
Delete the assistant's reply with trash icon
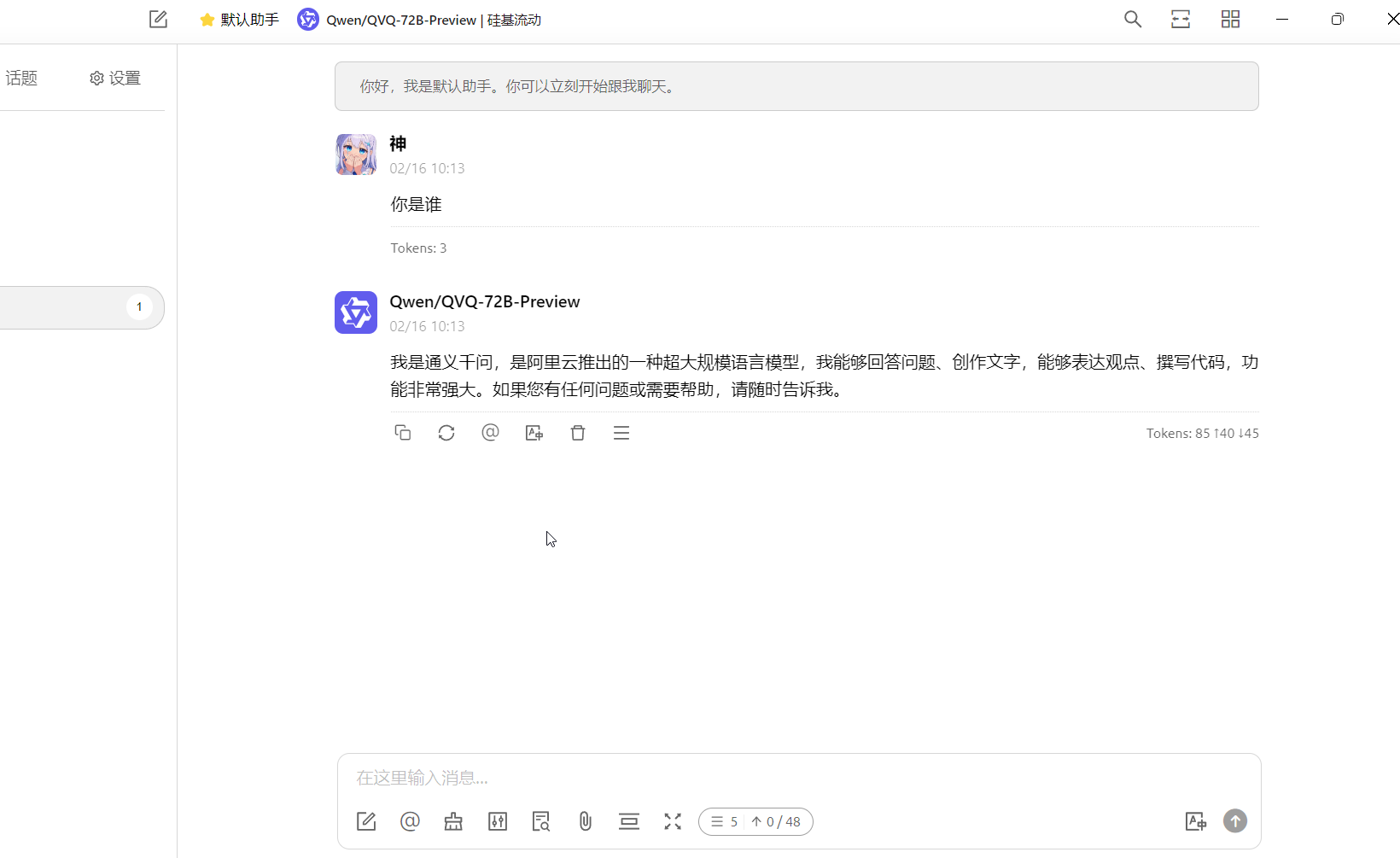(x=578, y=433)
